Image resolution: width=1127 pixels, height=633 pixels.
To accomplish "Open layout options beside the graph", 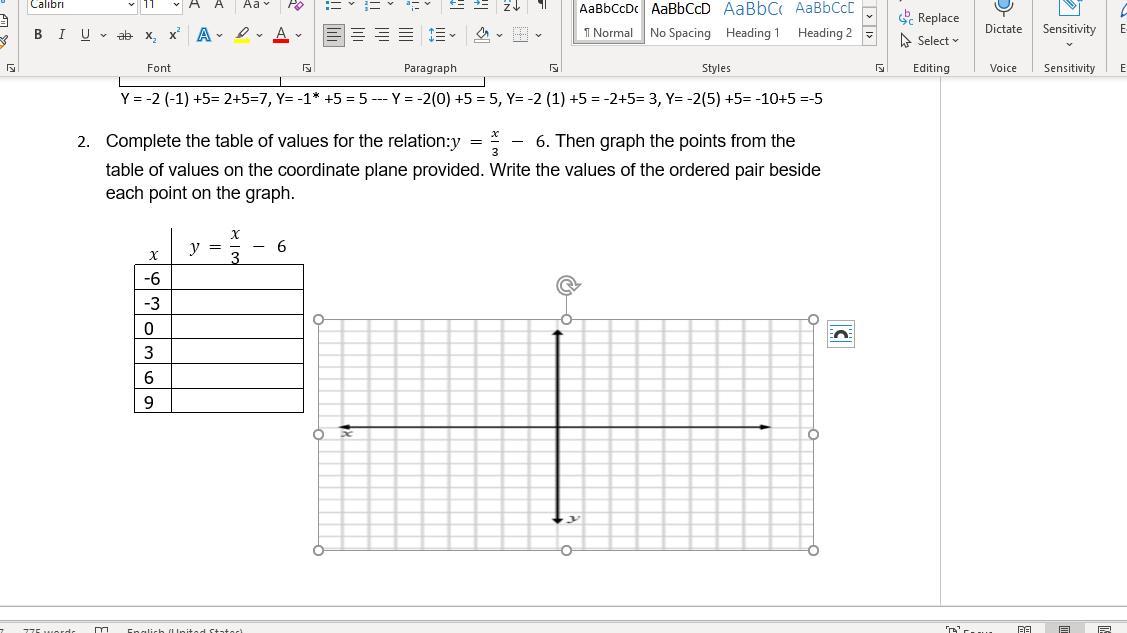I will coord(841,334).
